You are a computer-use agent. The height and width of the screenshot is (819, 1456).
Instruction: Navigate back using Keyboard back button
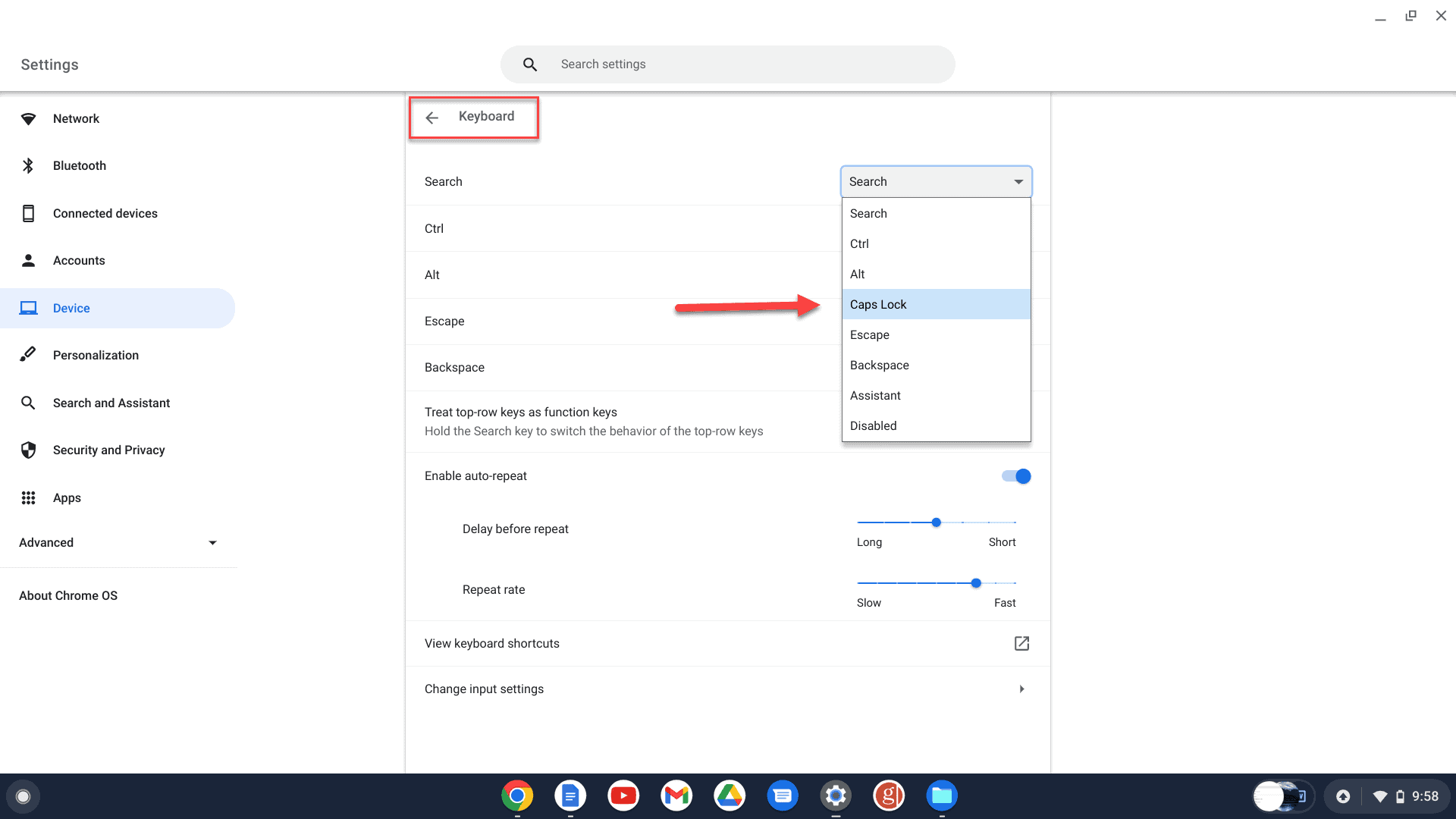coord(431,117)
